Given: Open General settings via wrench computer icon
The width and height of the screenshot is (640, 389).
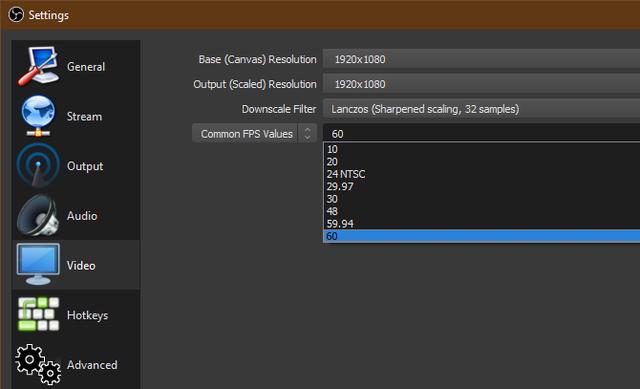Looking at the screenshot, I should [x=39, y=66].
